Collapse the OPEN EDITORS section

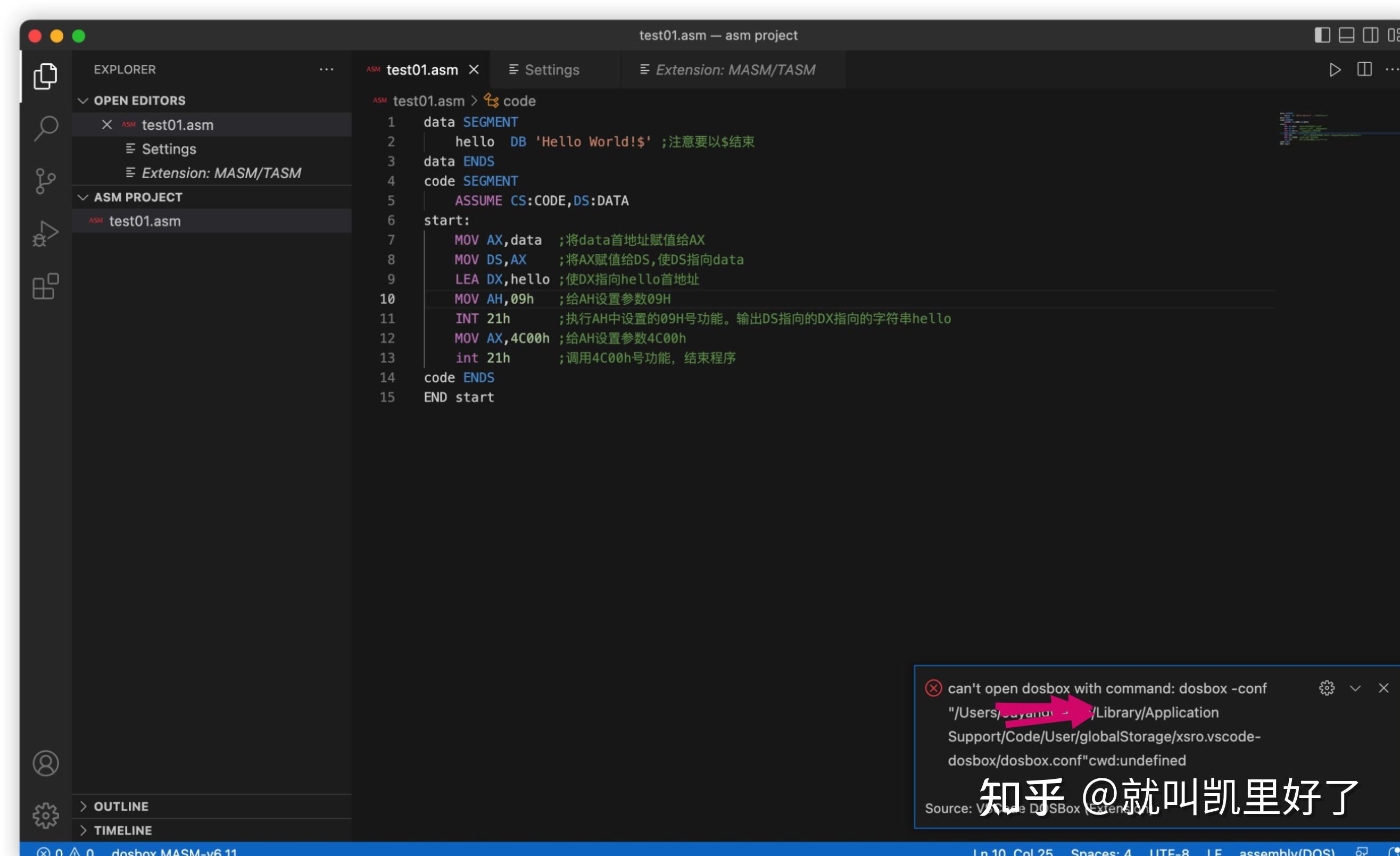coord(83,101)
